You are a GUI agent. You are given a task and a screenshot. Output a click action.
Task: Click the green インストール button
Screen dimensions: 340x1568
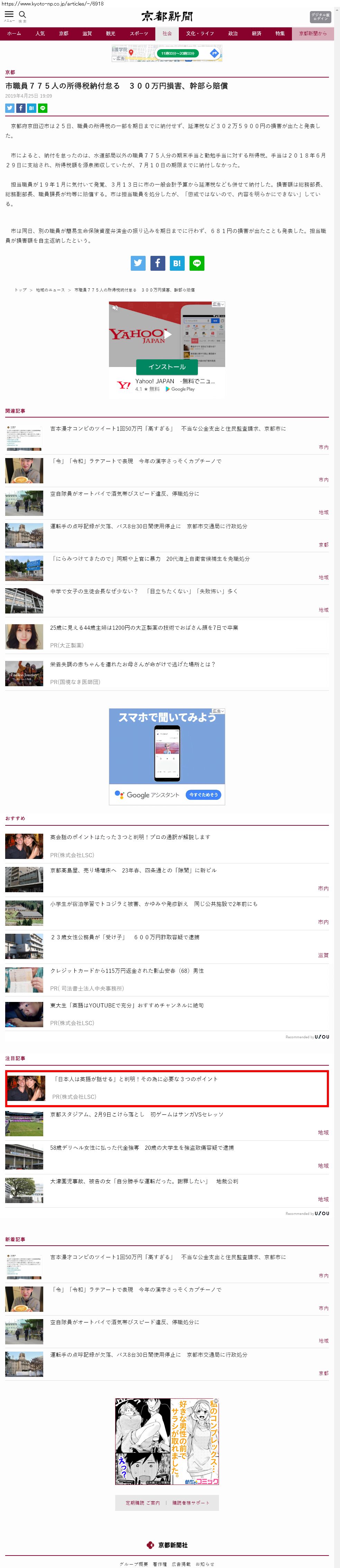click(167, 366)
